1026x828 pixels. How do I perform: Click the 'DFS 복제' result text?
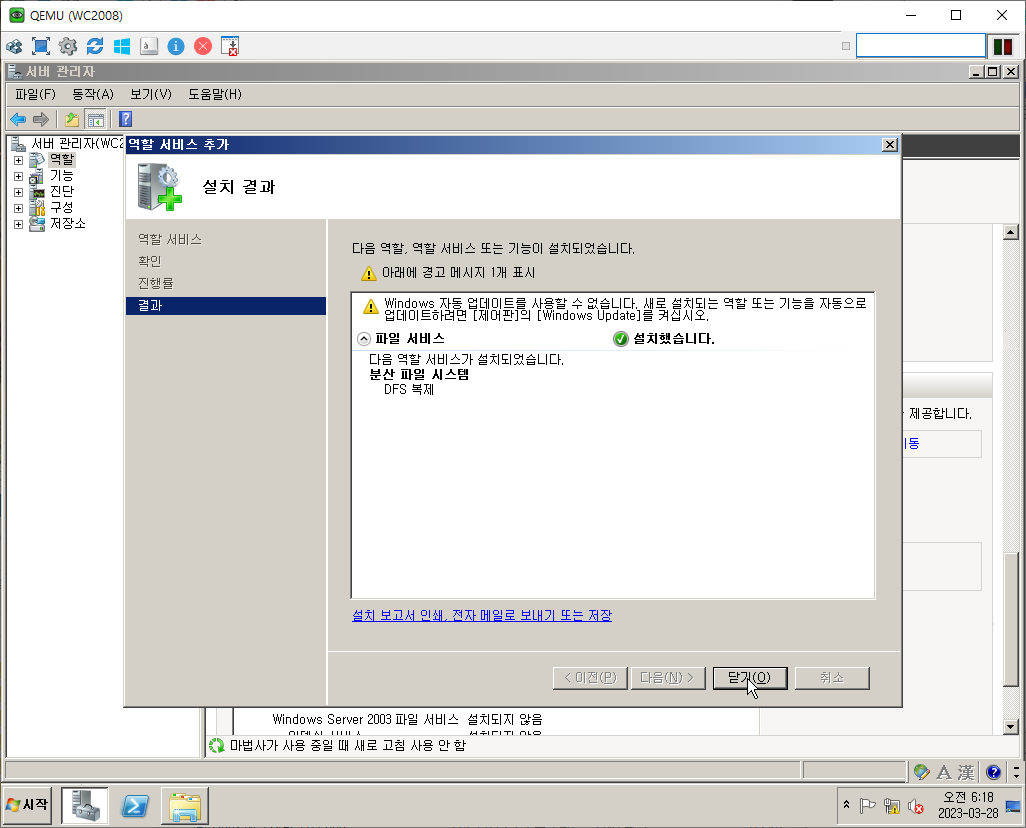pos(409,390)
